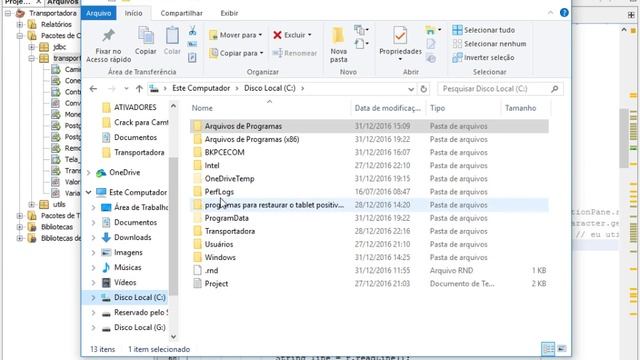The width and height of the screenshot is (640, 360).
Task: Click Disco Local (C:) in address bar
Action: pos(269,88)
